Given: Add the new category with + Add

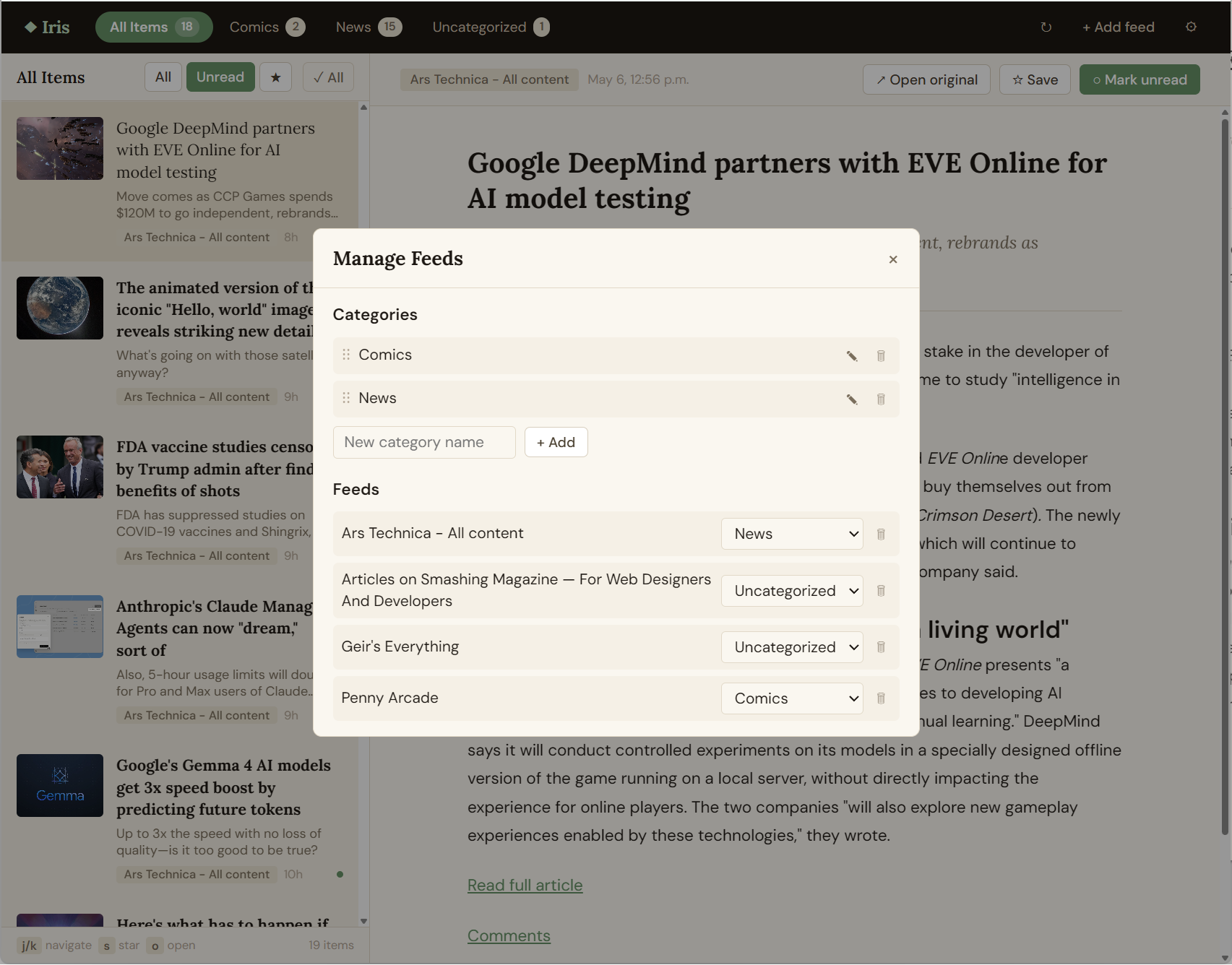Looking at the screenshot, I should pyautogui.click(x=556, y=442).
